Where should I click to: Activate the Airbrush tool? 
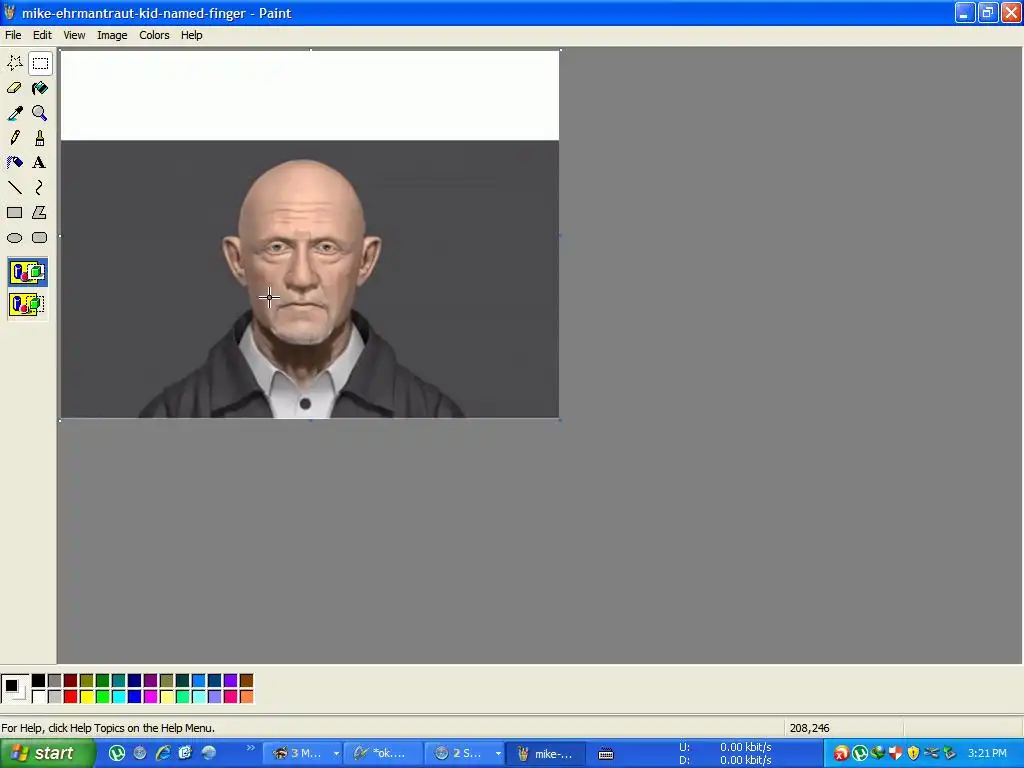pos(14,163)
